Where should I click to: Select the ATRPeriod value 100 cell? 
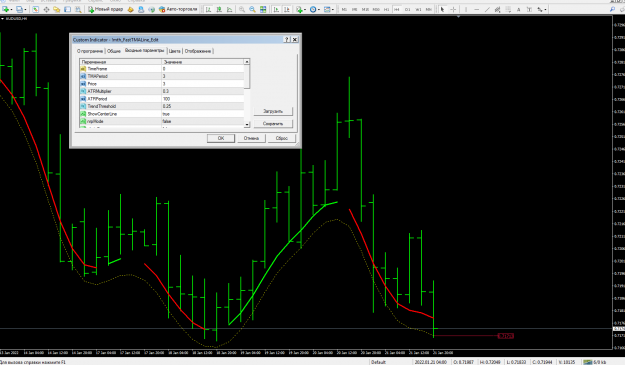coord(202,99)
